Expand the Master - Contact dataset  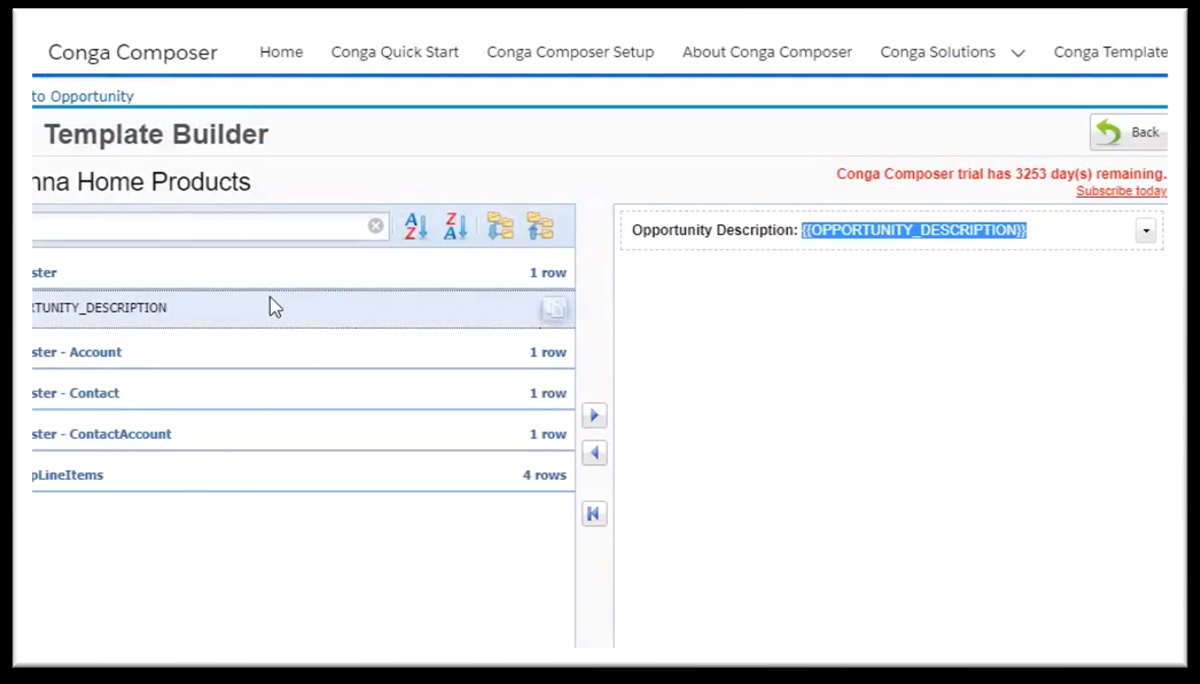[303, 393]
